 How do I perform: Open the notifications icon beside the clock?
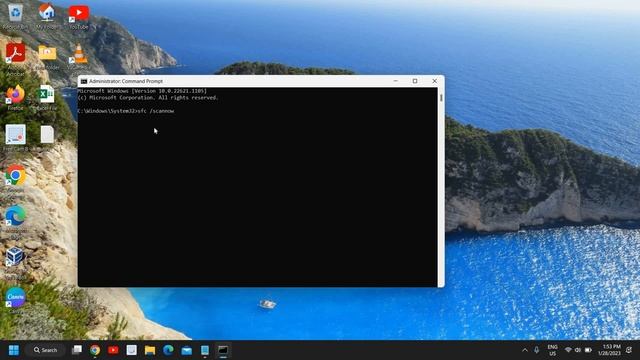(629, 350)
